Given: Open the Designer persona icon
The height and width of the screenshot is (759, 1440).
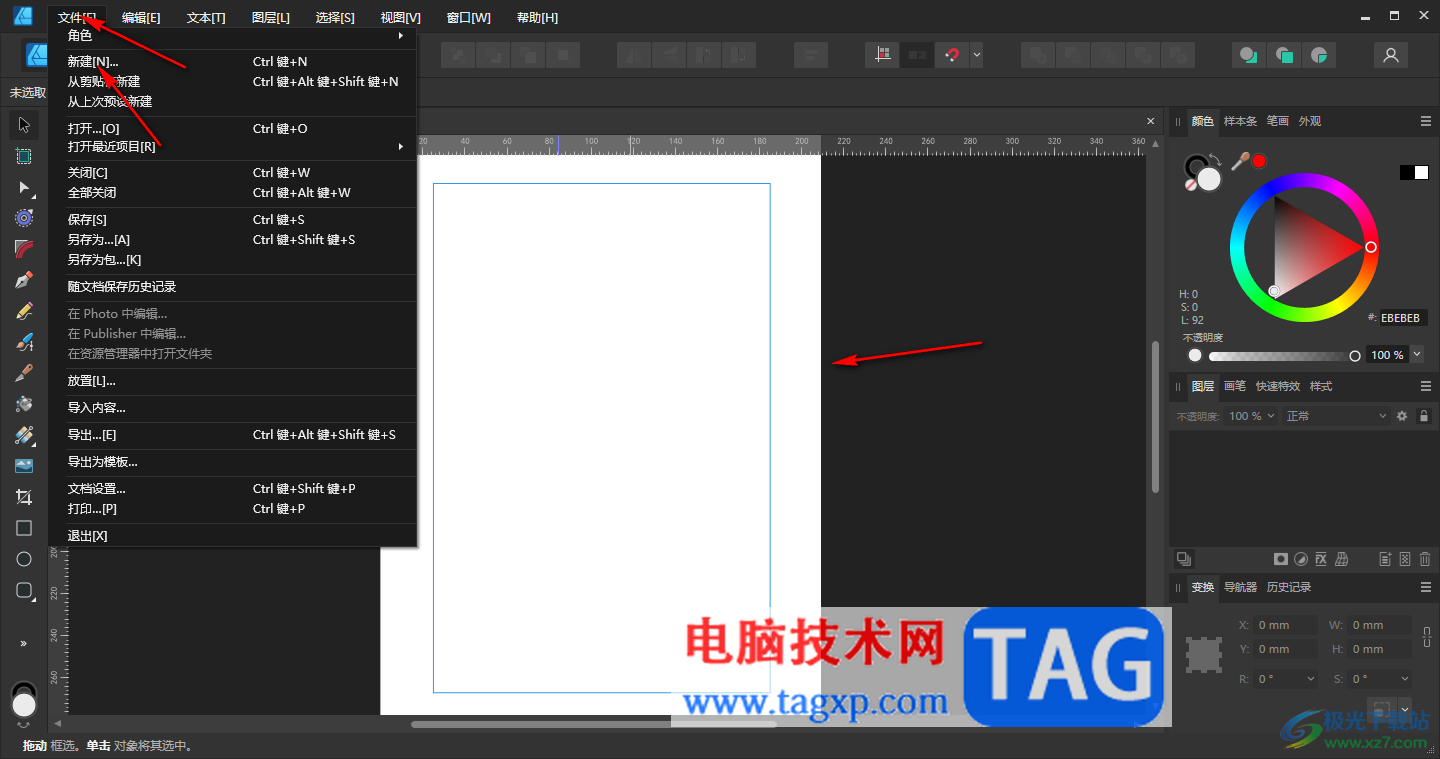Looking at the screenshot, I should coord(36,55).
